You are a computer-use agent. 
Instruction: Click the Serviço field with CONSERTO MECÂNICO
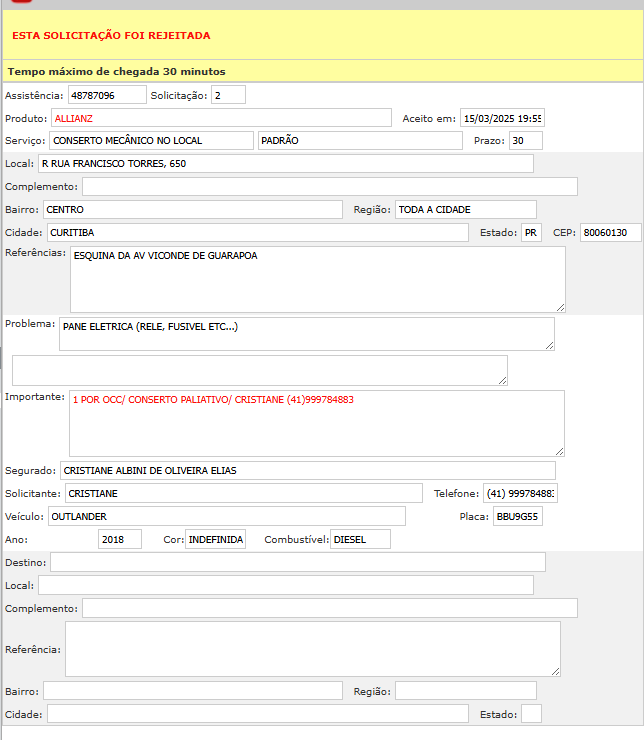151,141
